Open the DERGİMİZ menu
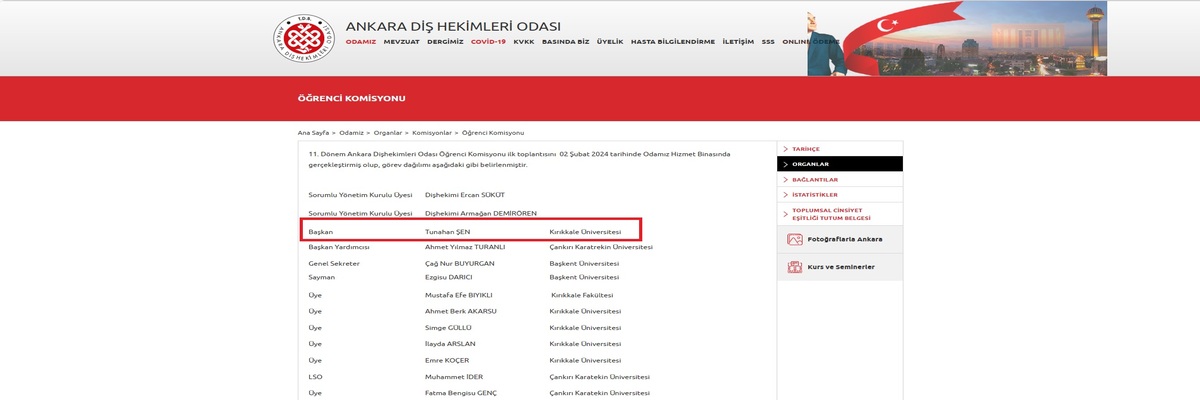 click(x=445, y=42)
